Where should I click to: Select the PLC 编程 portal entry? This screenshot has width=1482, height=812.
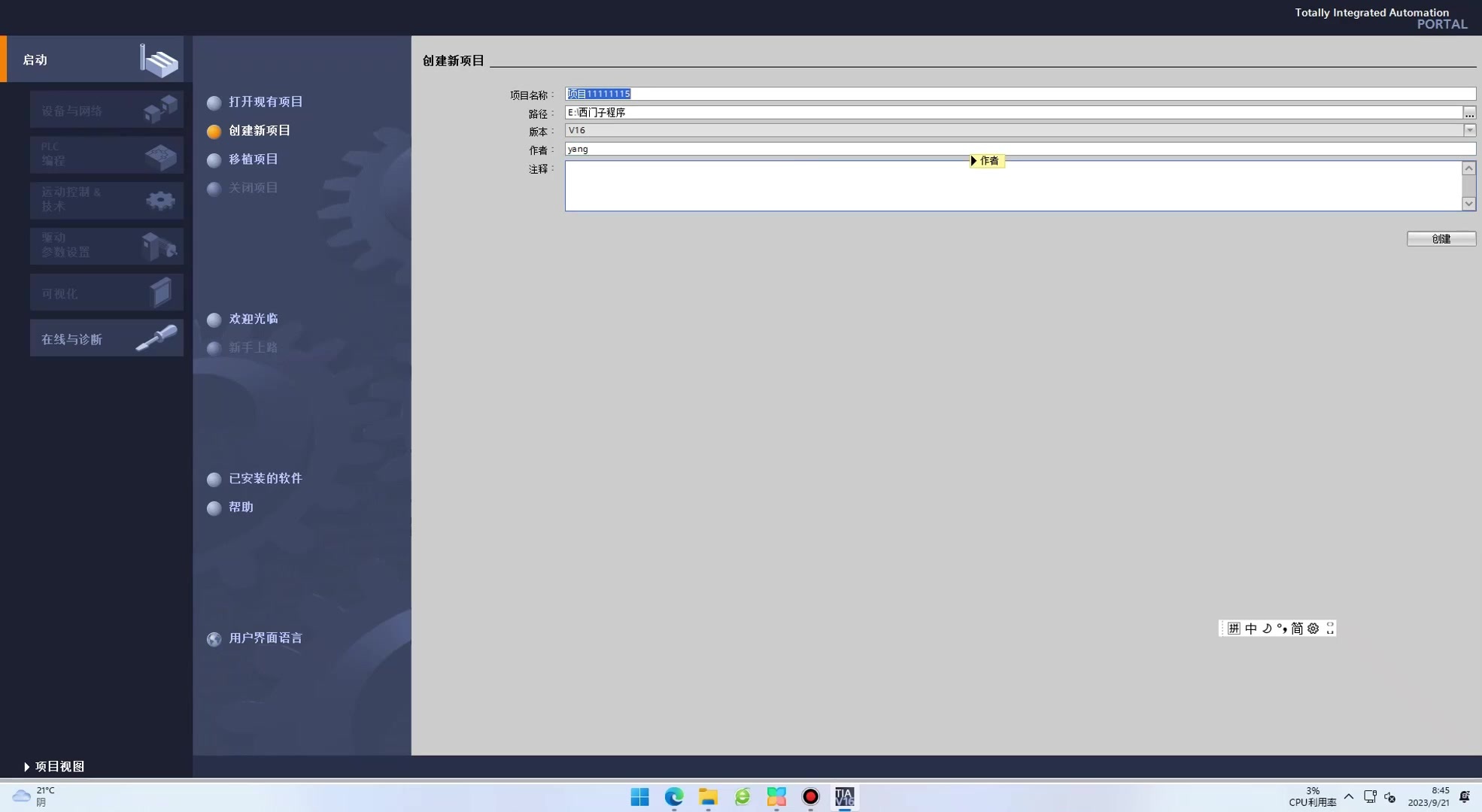107,155
